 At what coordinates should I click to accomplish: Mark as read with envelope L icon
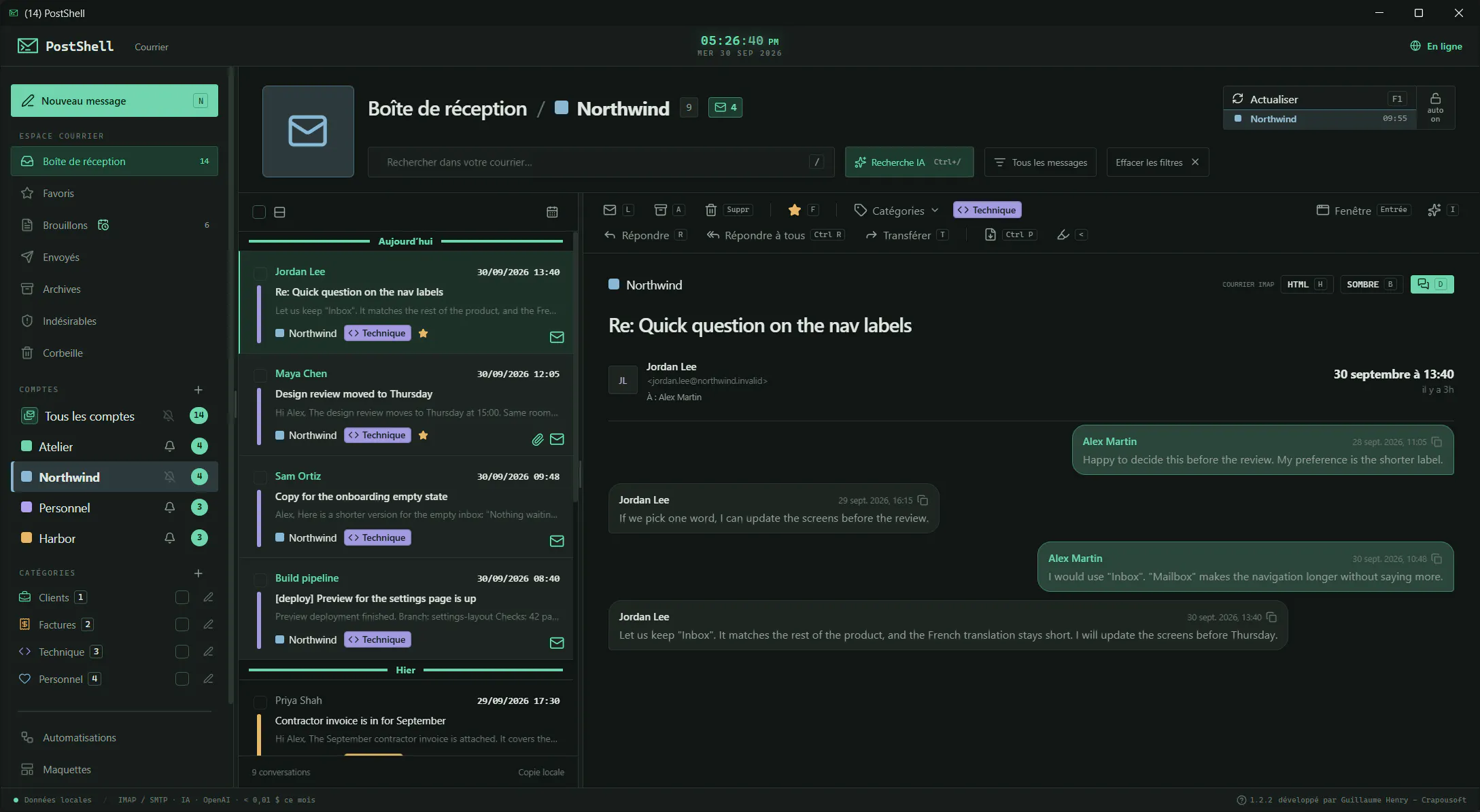click(610, 210)
